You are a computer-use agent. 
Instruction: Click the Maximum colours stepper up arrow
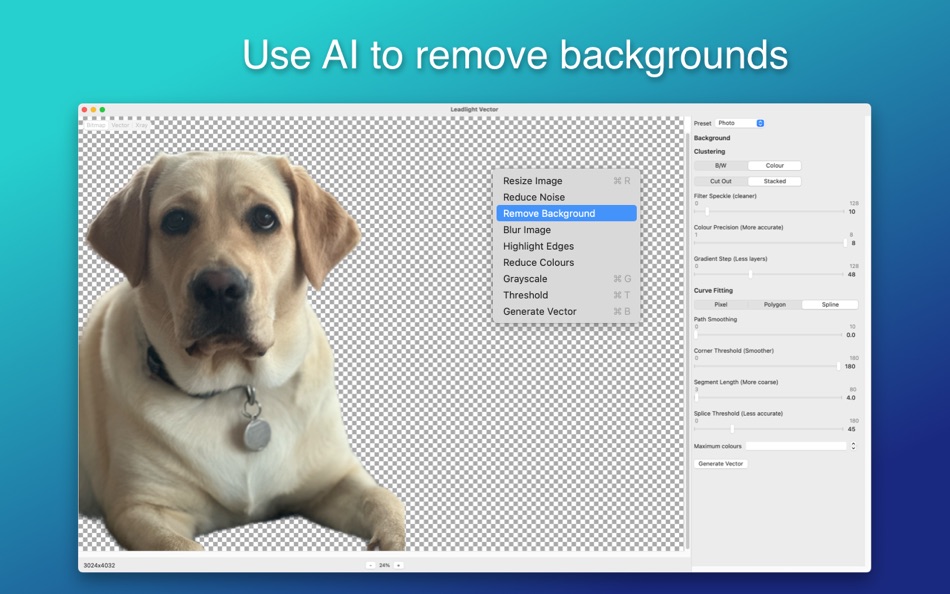[851, 441]
